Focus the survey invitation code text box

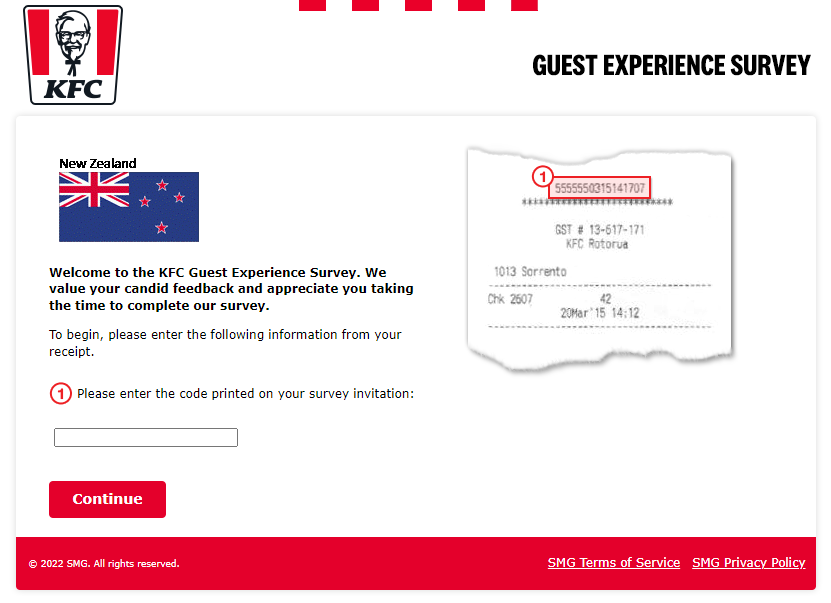pyautogui.click(x=146, y=438)
